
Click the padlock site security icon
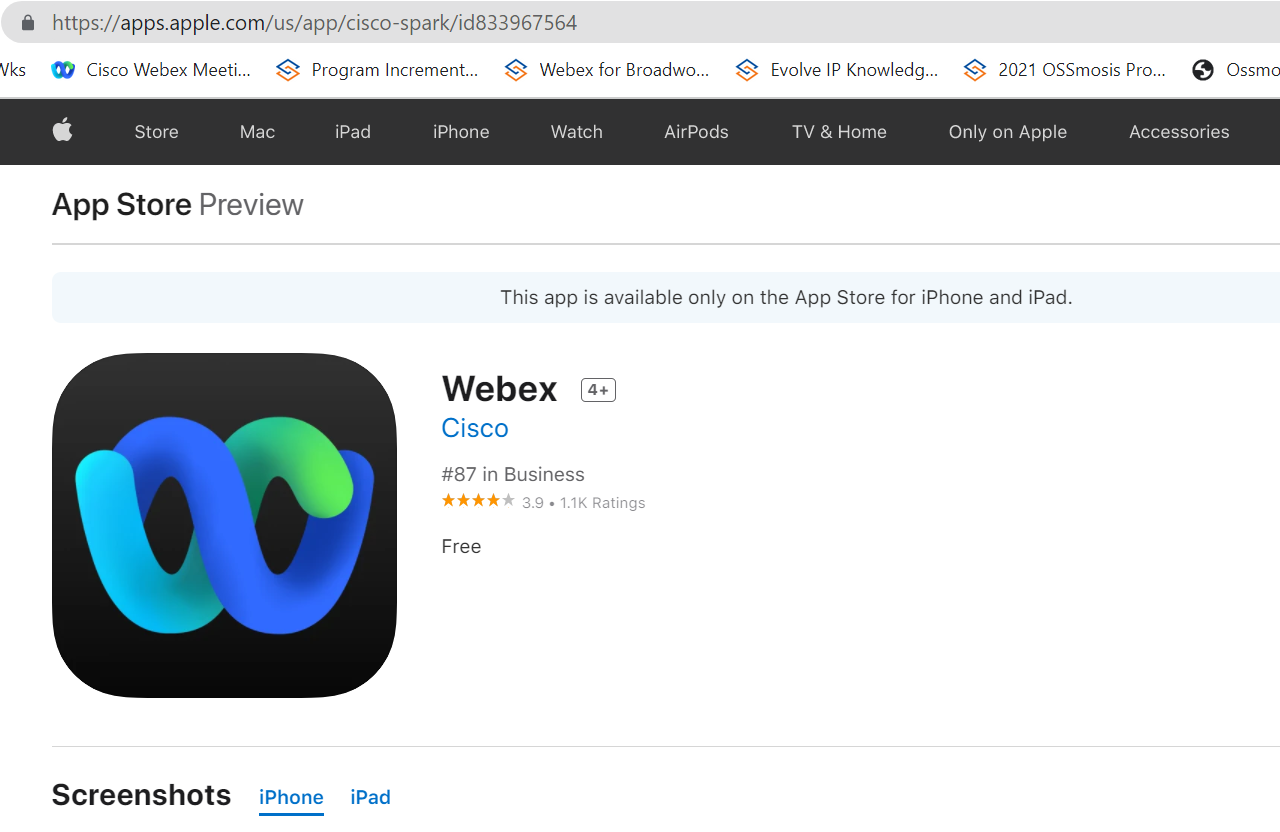(27, 22)
